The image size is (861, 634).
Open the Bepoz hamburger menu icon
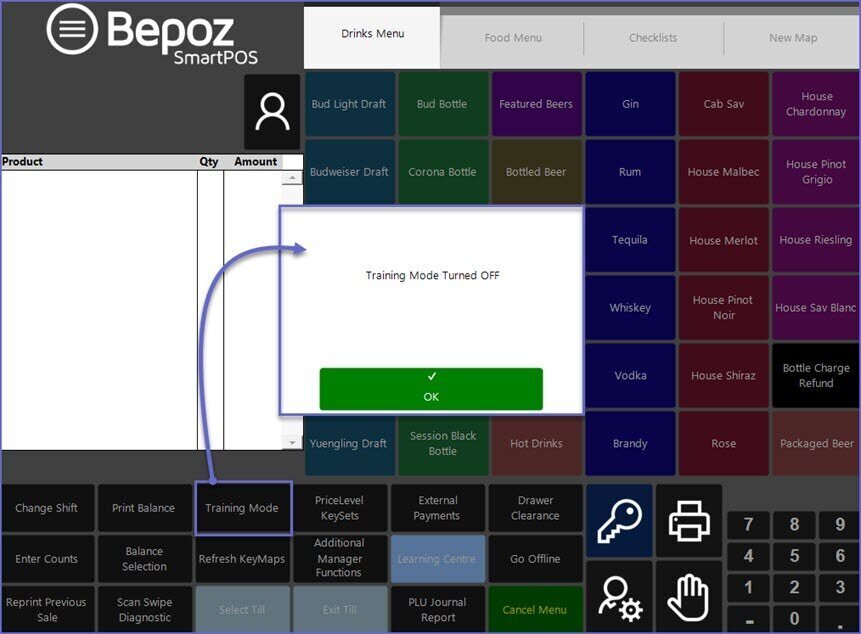coord(72,29)
